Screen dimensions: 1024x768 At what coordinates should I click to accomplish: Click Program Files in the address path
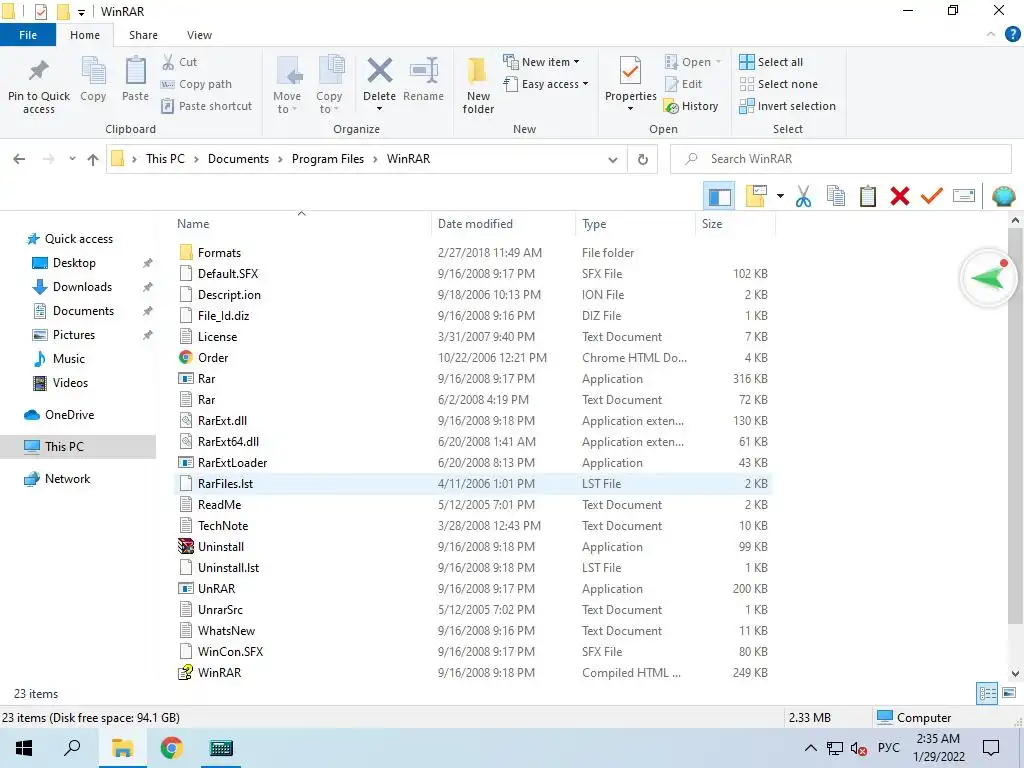point(328,159)
